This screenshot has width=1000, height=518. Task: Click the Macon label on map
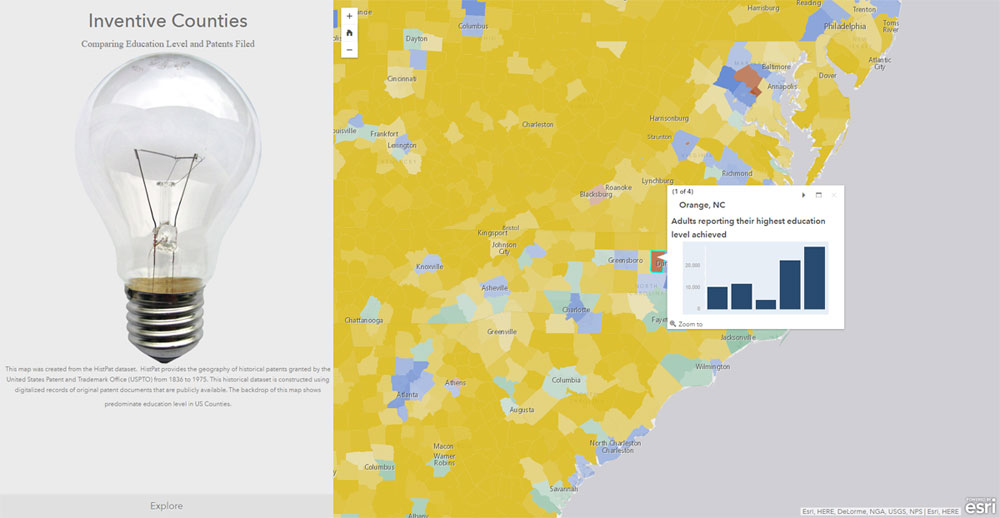[x=443, y=447]
